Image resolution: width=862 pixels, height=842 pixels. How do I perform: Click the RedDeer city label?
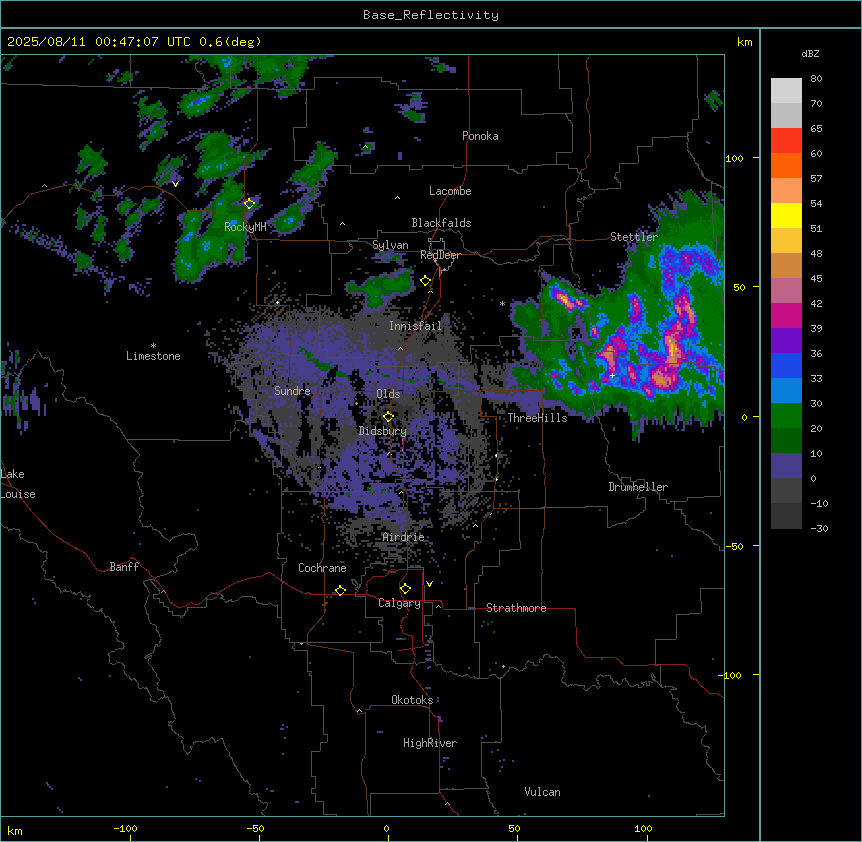(440, 255)
